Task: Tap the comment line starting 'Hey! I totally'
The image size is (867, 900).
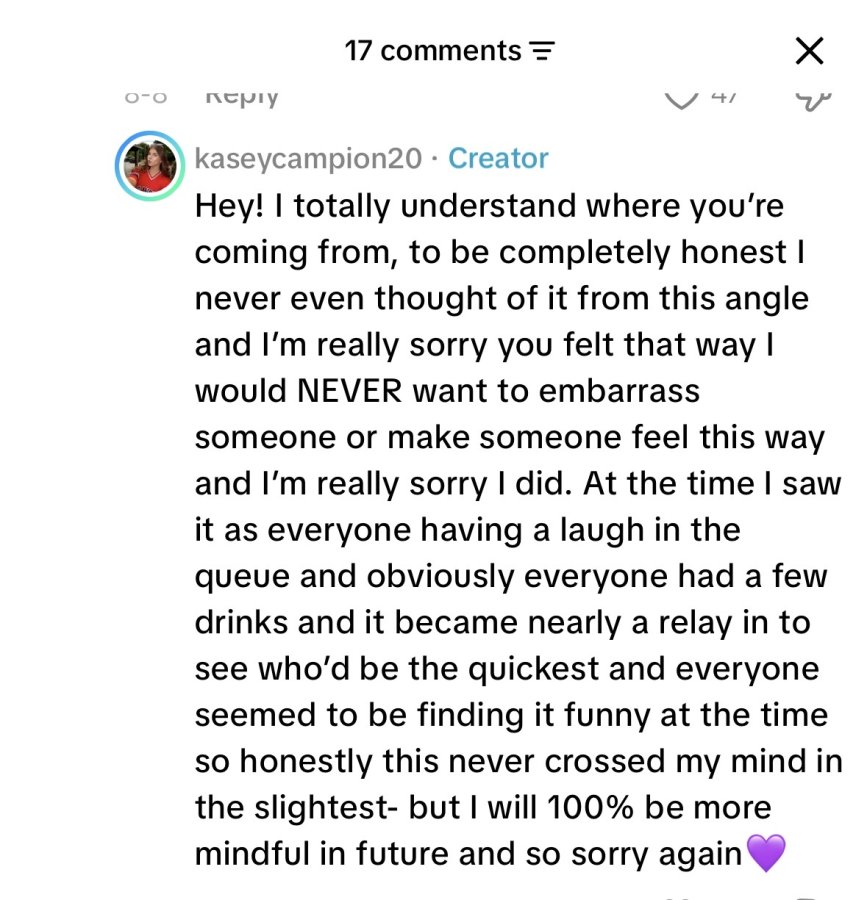Action: 489,206
